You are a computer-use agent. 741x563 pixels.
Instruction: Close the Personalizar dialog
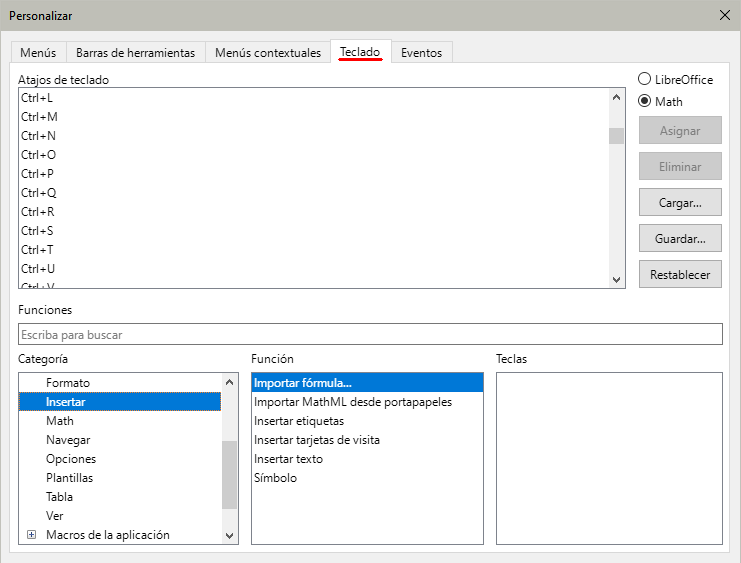(x=724, y=15)
